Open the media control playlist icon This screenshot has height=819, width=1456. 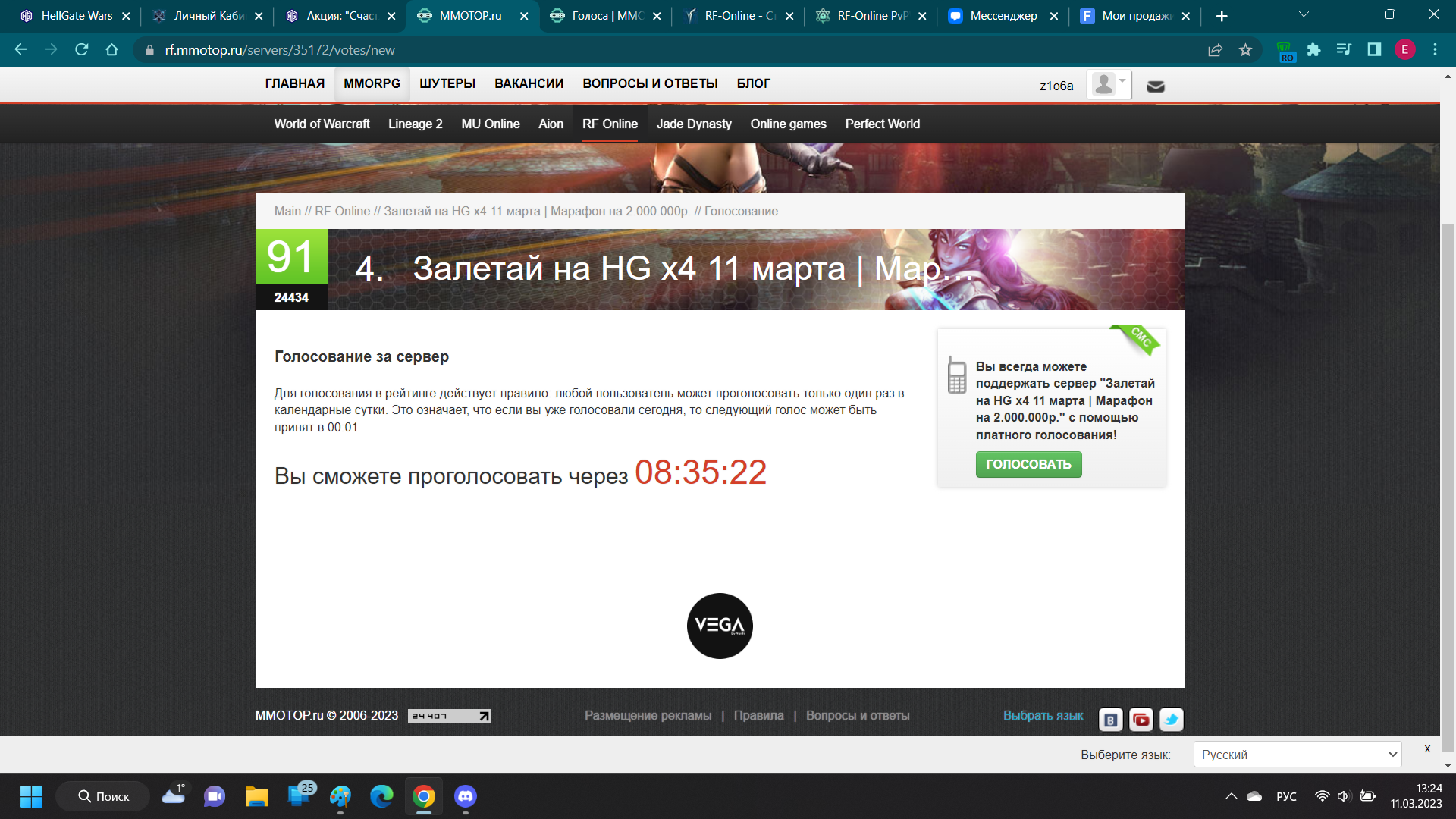pyautogui.click(x=1344, y=49)
